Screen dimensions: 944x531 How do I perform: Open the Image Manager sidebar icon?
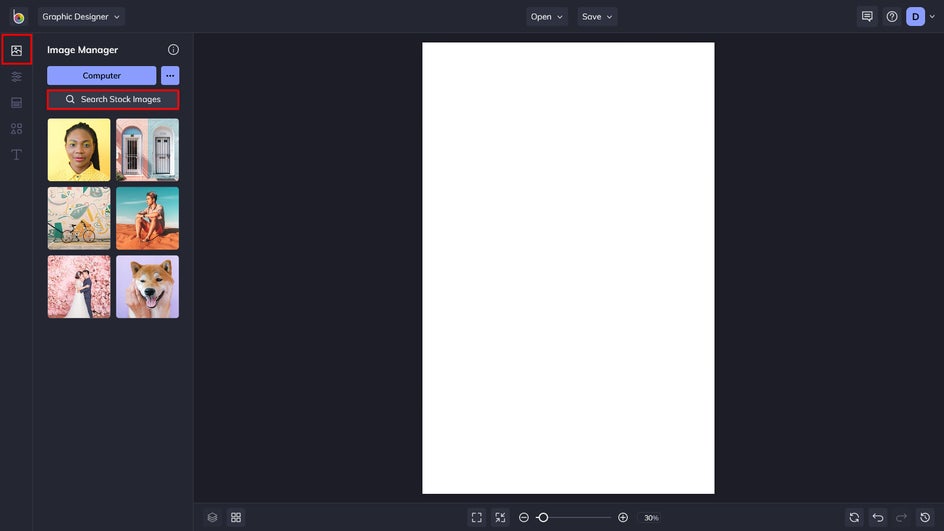coord(16,50)
